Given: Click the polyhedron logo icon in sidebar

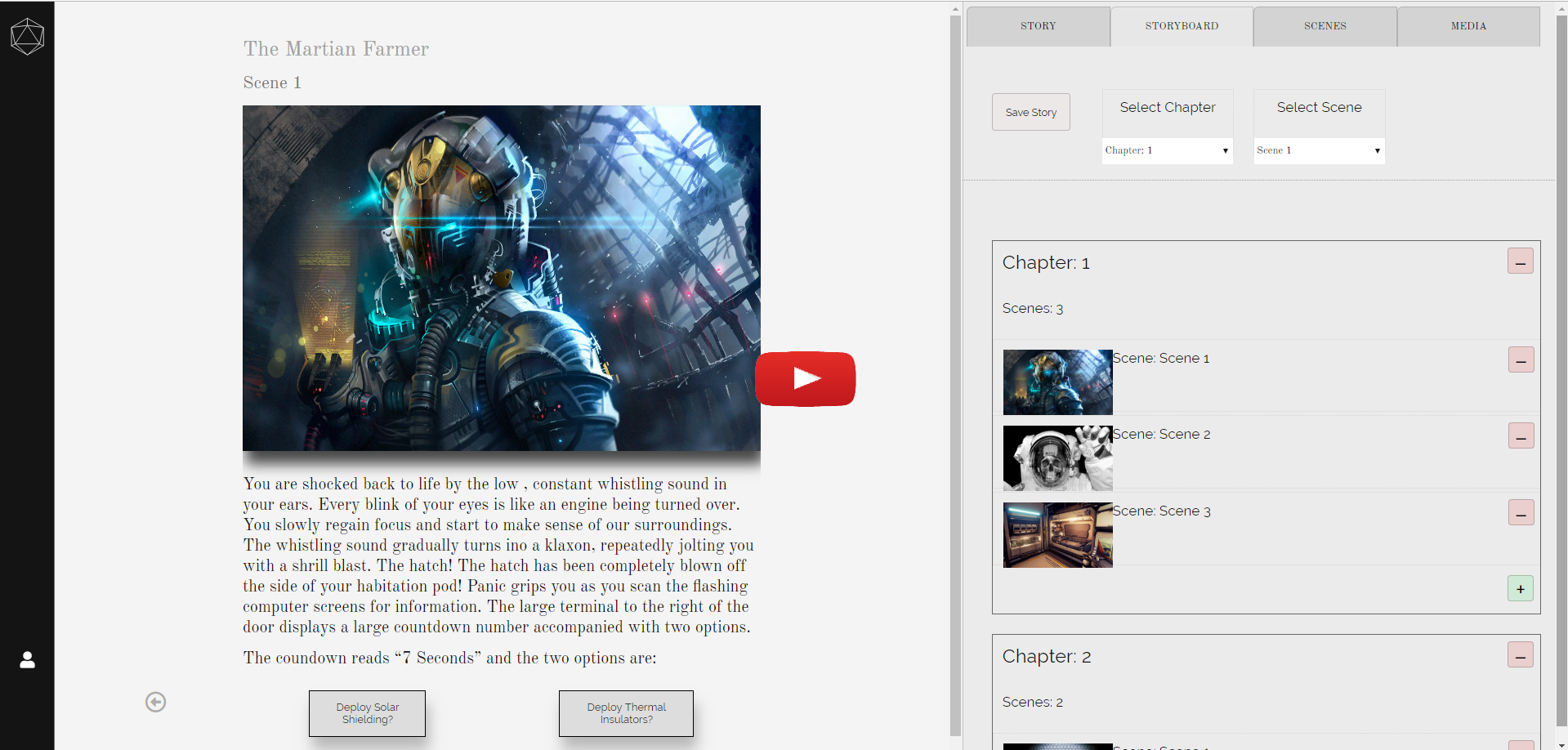Looking at the screenshot, I should (x=27, y=37).
